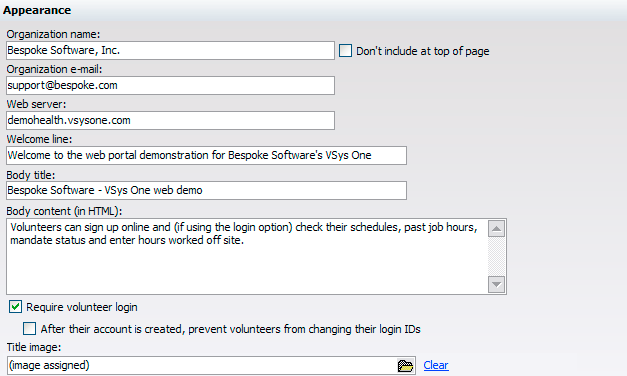Click the body content scroll down arrow

(496, 284)
